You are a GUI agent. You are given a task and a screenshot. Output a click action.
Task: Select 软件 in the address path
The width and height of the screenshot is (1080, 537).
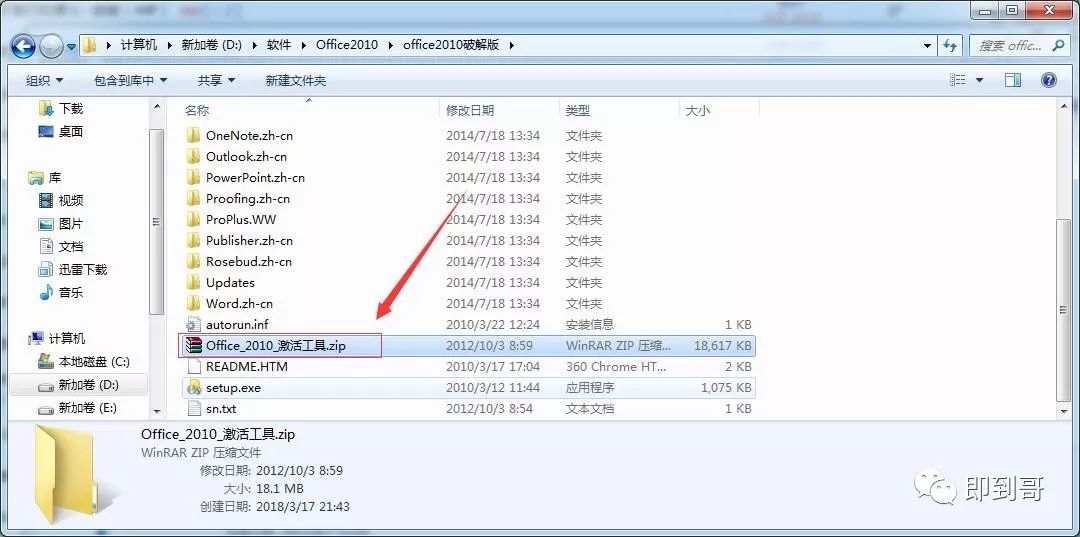tap(279, 45)
